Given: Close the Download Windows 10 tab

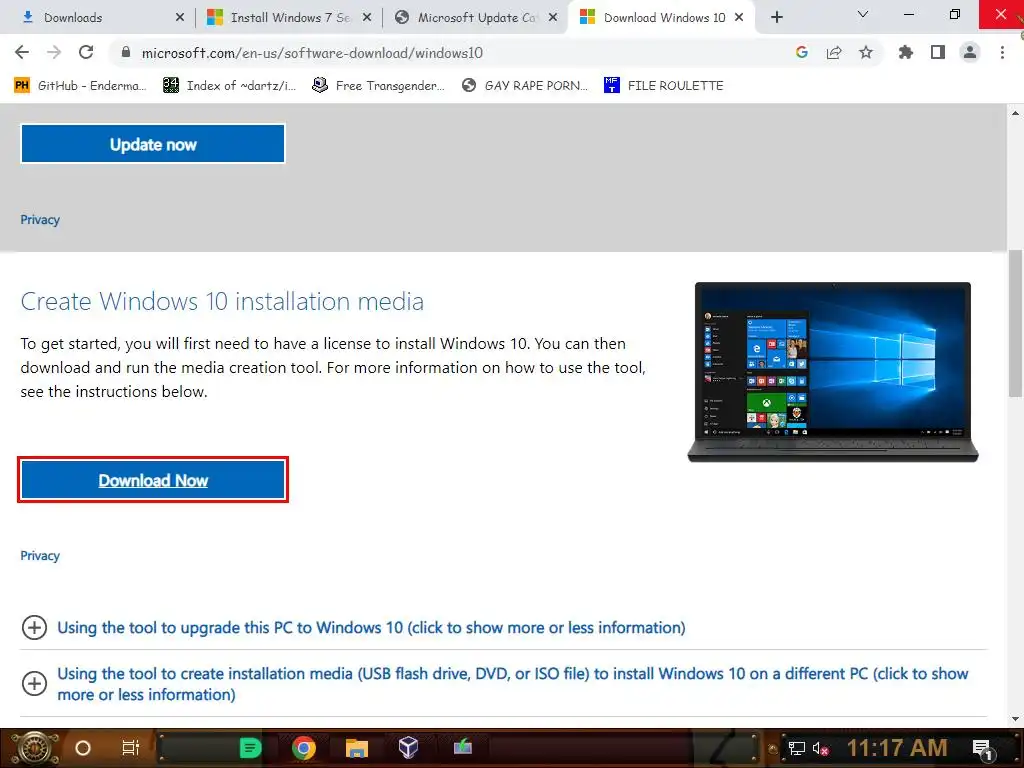Looking at the screenshot, I should pyautogui.click(x=739, y=18).
